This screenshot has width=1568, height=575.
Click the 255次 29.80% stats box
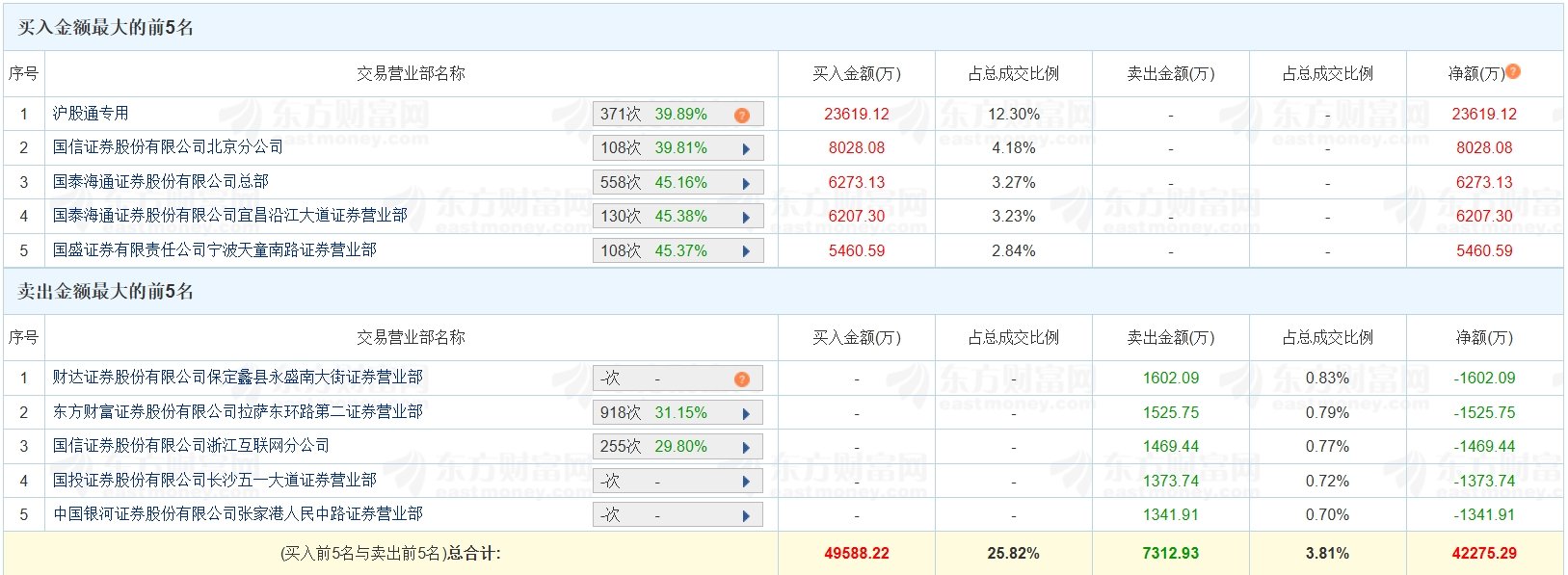[678, 447]
